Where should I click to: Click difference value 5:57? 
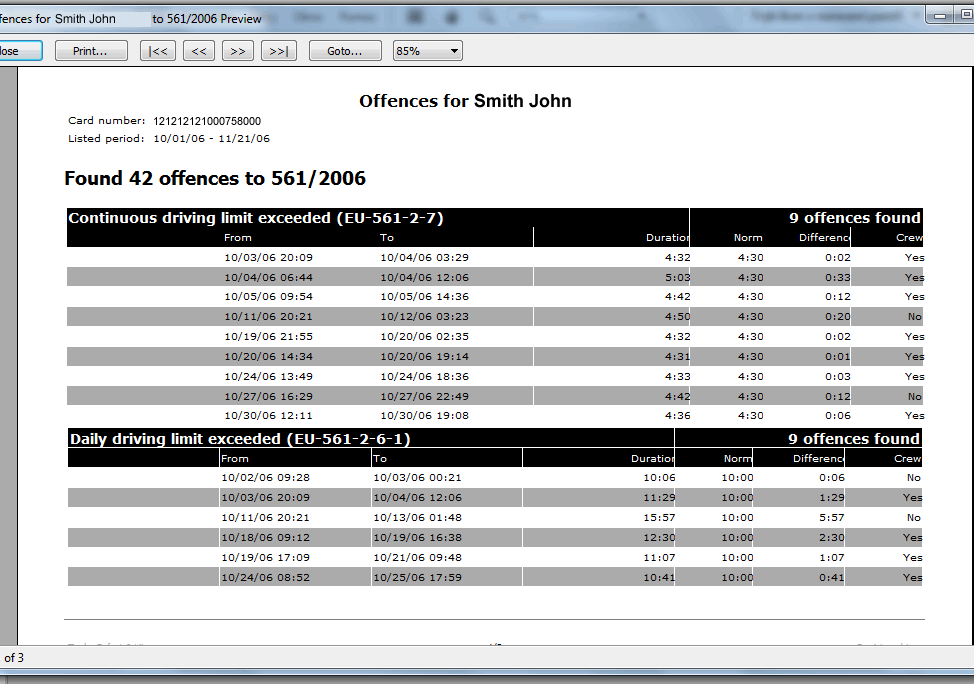(x=832, y=517)
